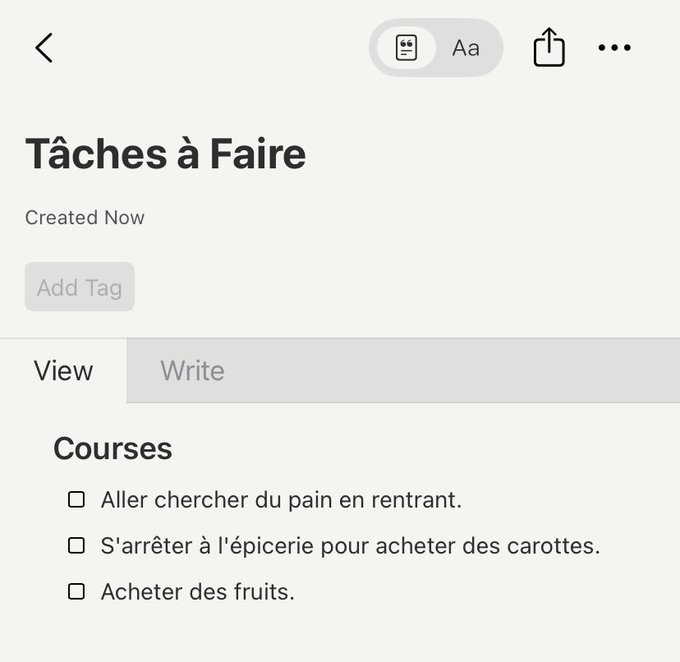
Task: Click the 'Aller chercher du pain en rentrant' text
Action: 281,500
